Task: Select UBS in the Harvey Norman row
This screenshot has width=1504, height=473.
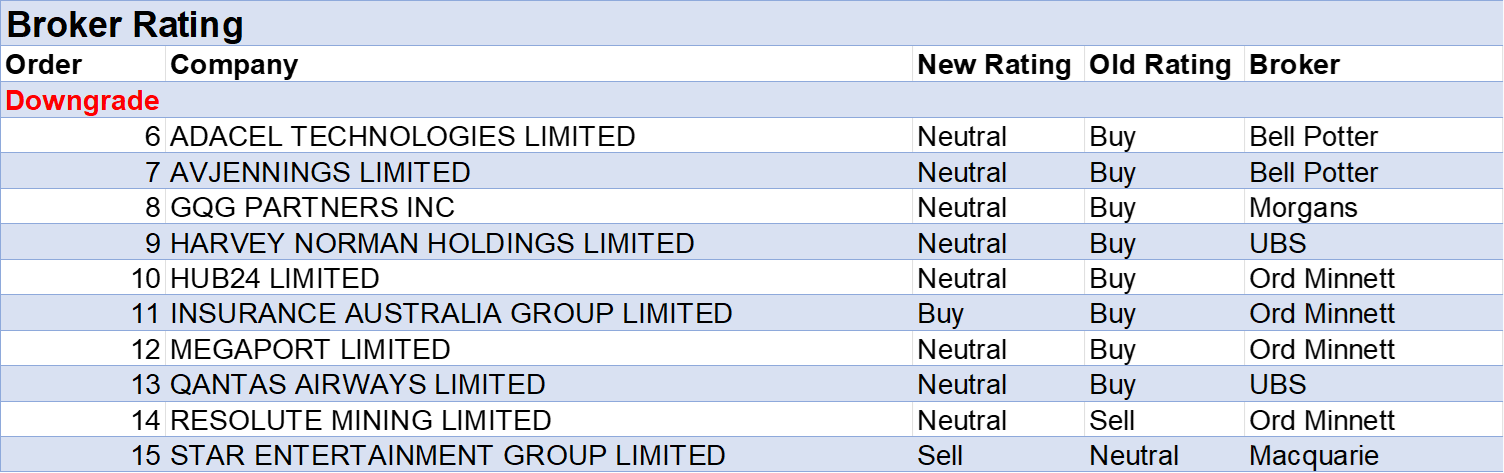Action: coord(1277,244)
